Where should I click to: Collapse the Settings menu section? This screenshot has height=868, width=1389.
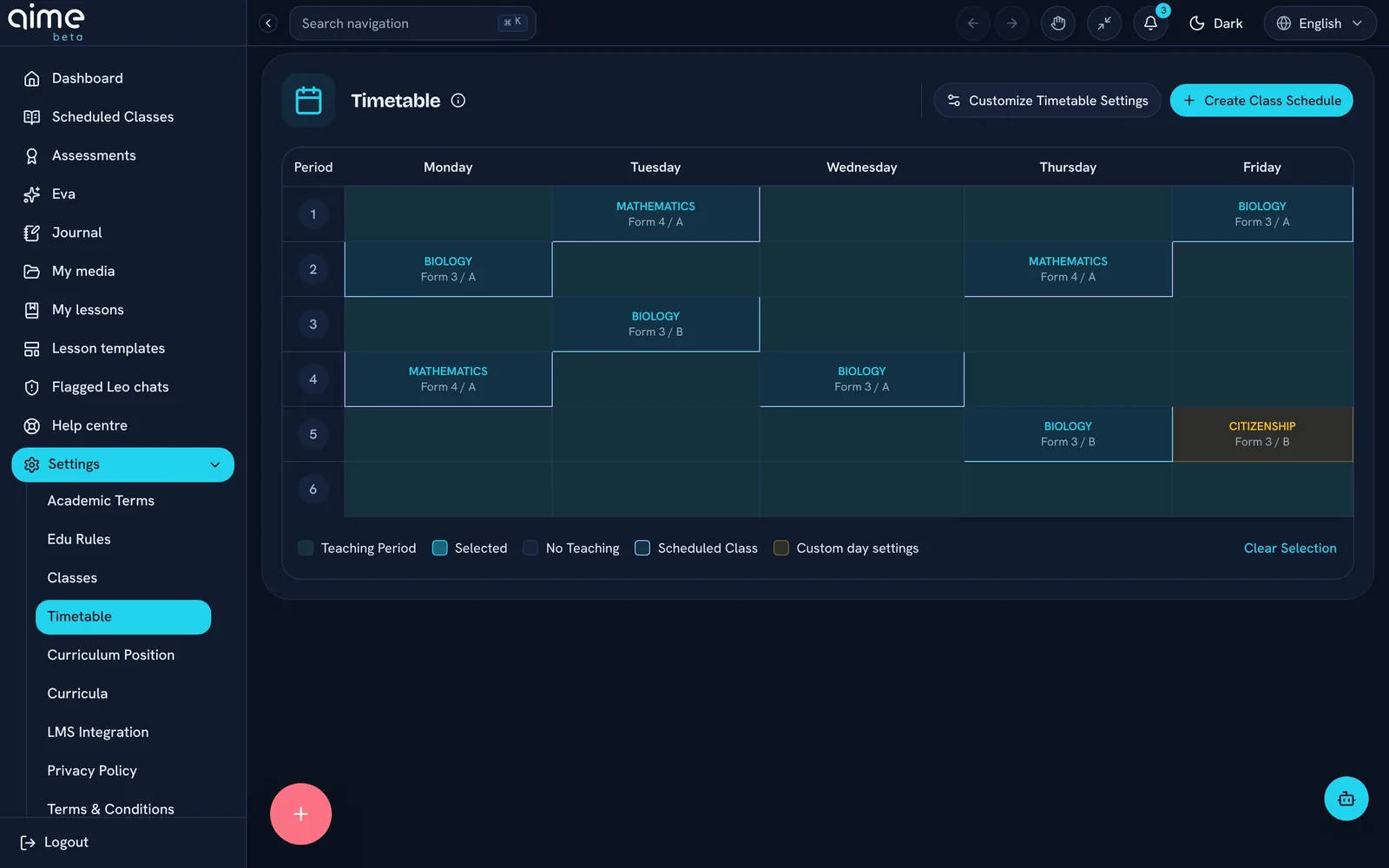pyautogui.click(x=122, y=464)
